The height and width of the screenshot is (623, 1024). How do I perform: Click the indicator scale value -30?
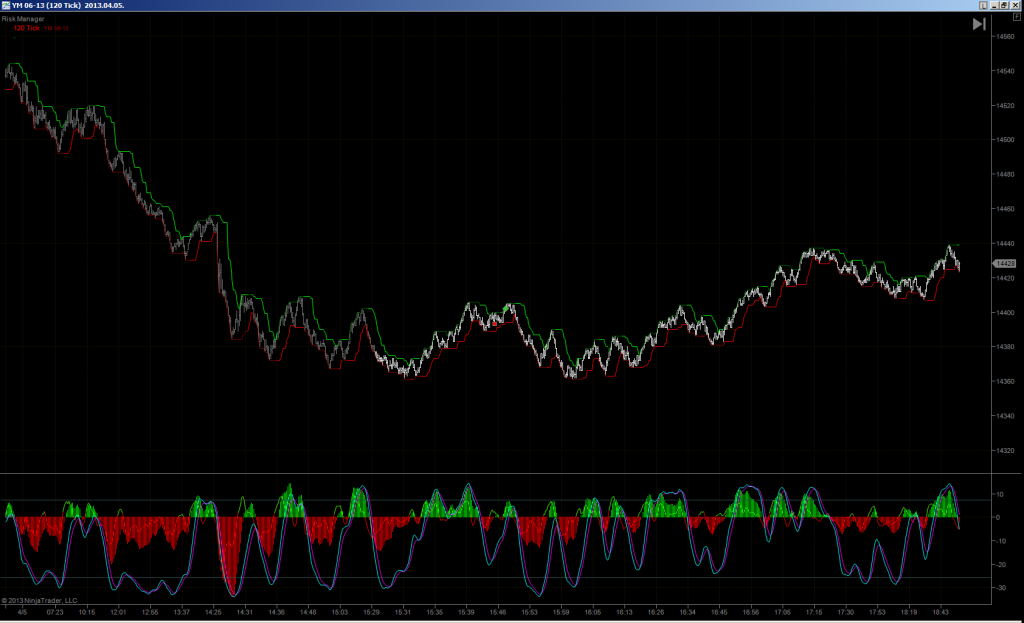(x=1000, y=588)
